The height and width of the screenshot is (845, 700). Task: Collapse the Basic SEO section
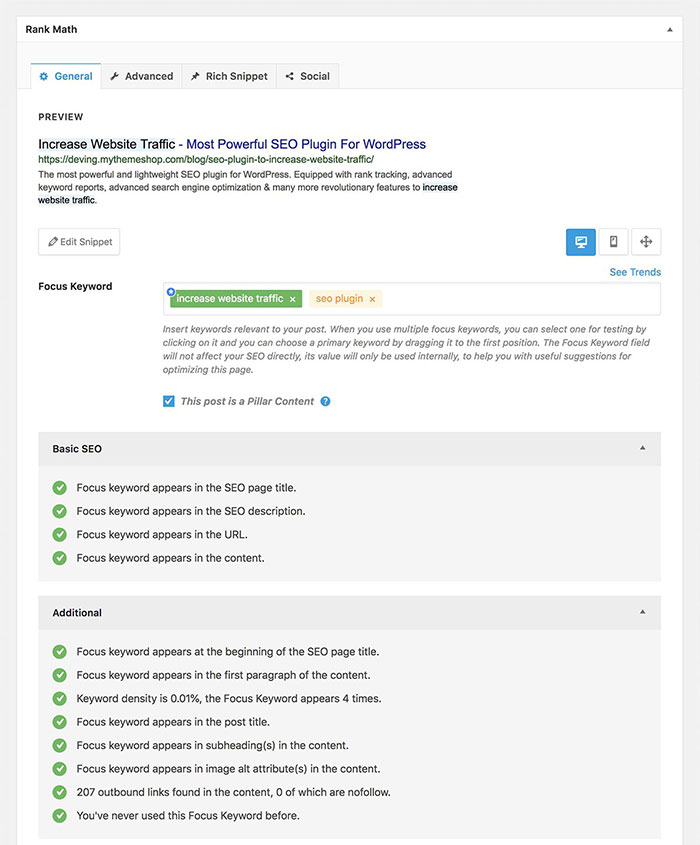[642, 448]
